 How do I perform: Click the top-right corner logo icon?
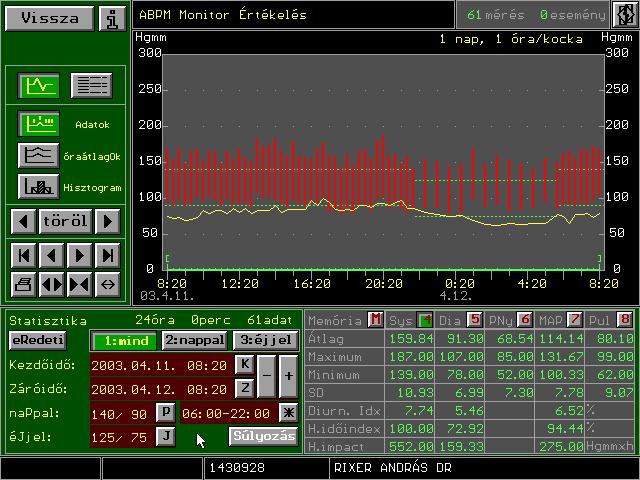point(624,15)
